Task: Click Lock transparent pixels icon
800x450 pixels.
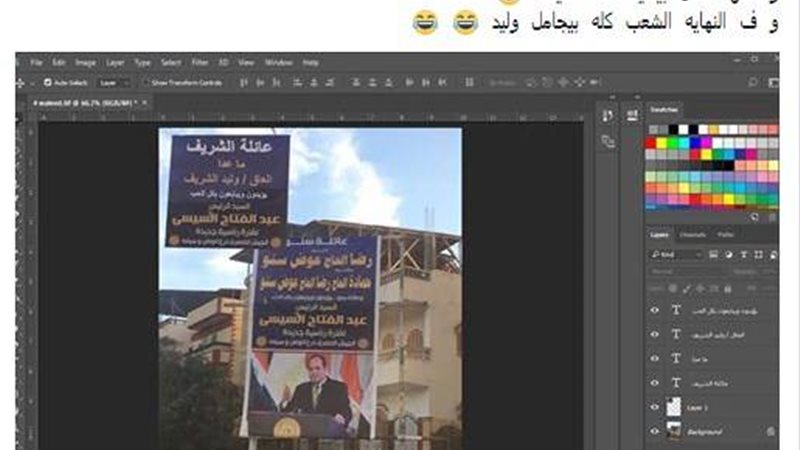Action: pos(673,289)
